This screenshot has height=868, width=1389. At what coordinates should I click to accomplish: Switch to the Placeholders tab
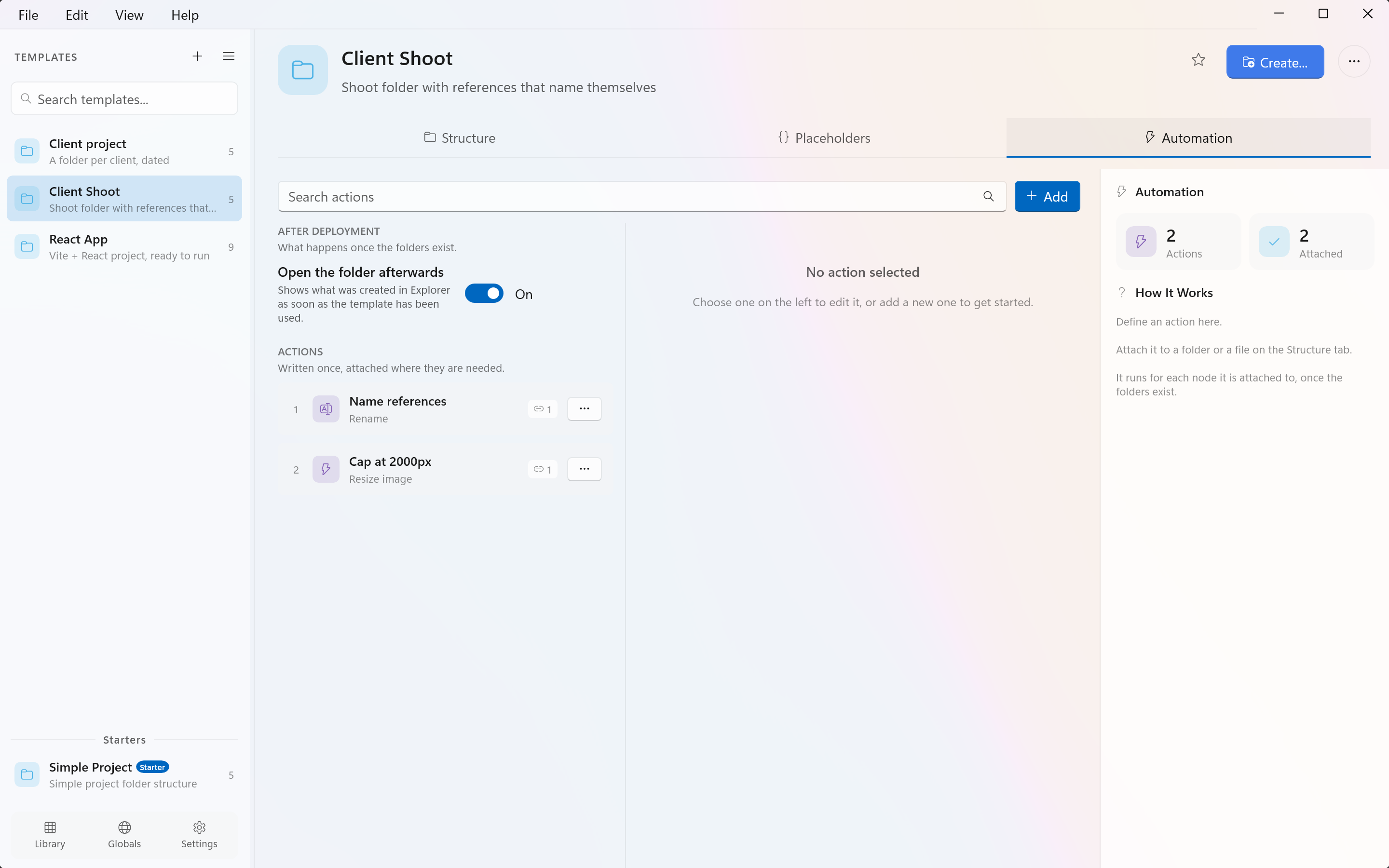pyautogui.click(x=824, y=138)
